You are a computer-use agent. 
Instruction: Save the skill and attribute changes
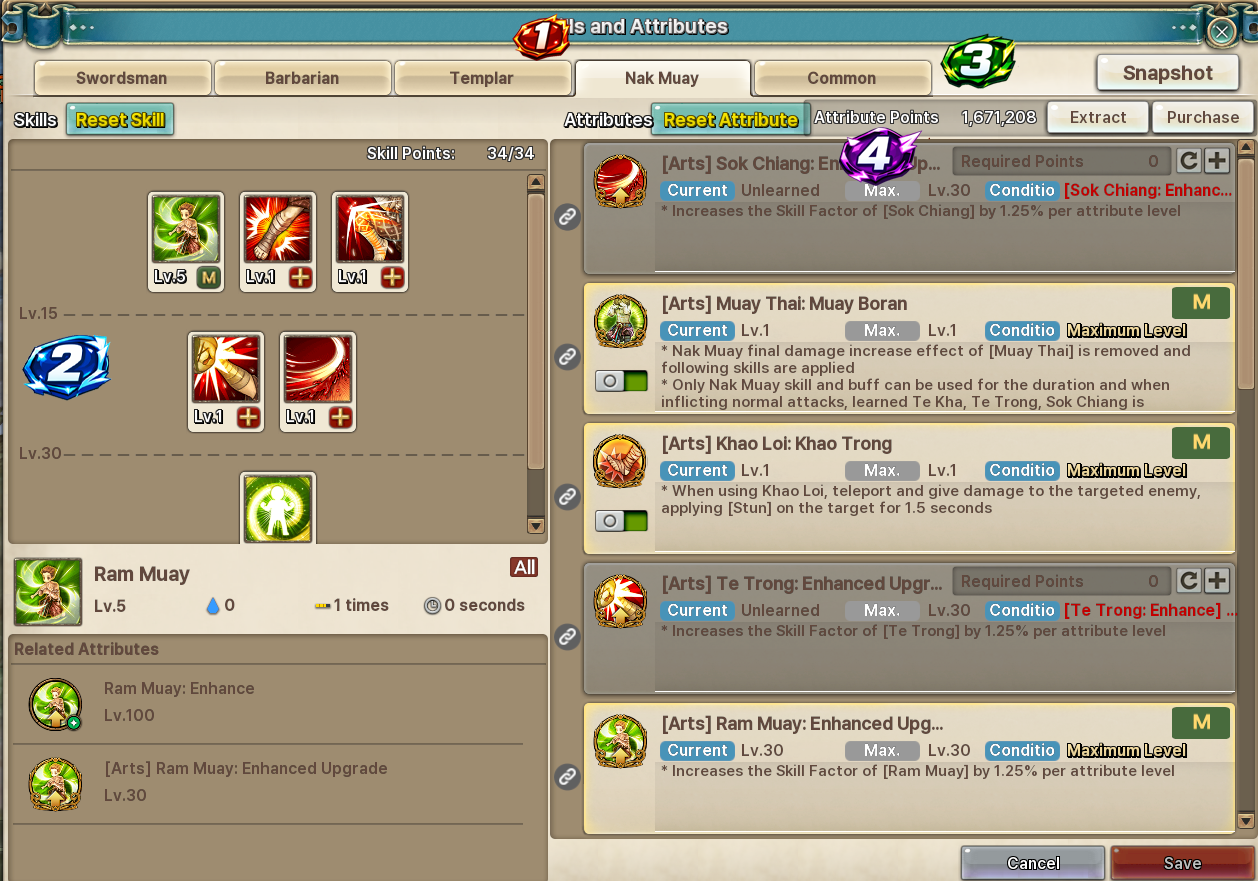tap(1182, 863)
